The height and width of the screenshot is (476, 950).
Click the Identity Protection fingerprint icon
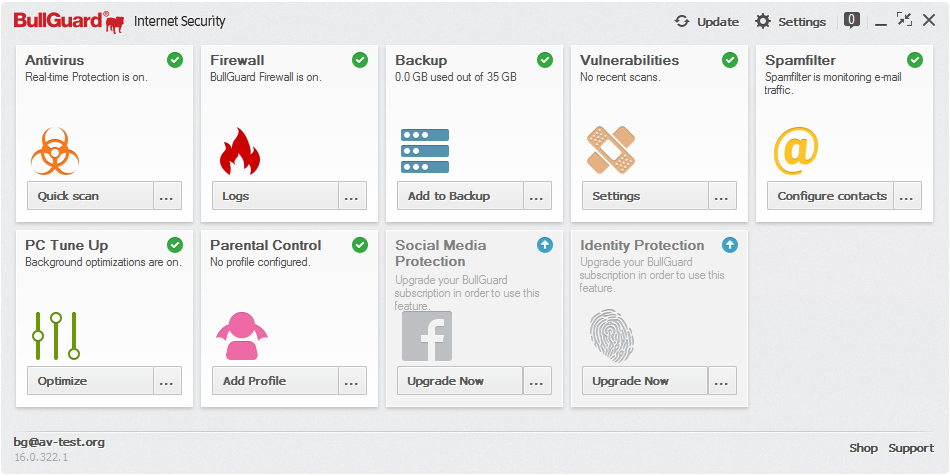click(x=610, y=336)
